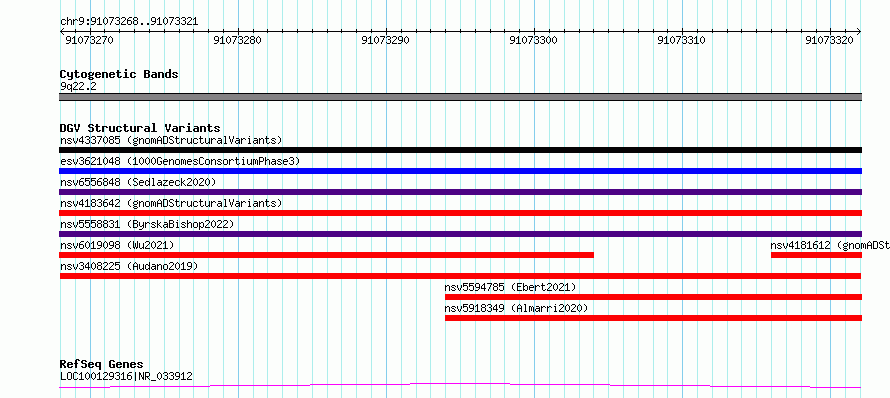Viewport: 890px width, 398px height.
Task: Click ruler tick label 91073300
Action: pos(534,40)
